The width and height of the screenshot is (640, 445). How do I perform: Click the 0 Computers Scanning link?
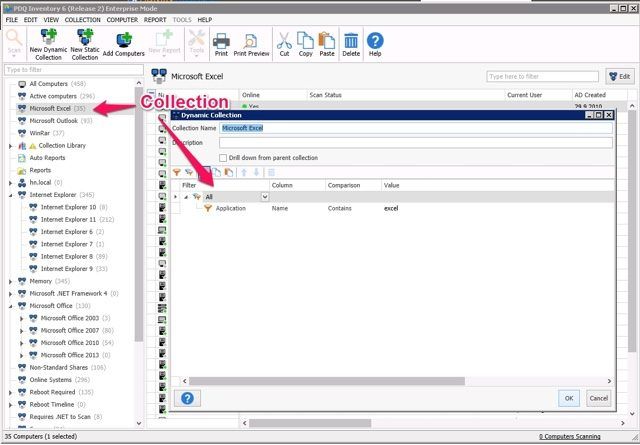[x=569, y=436]
